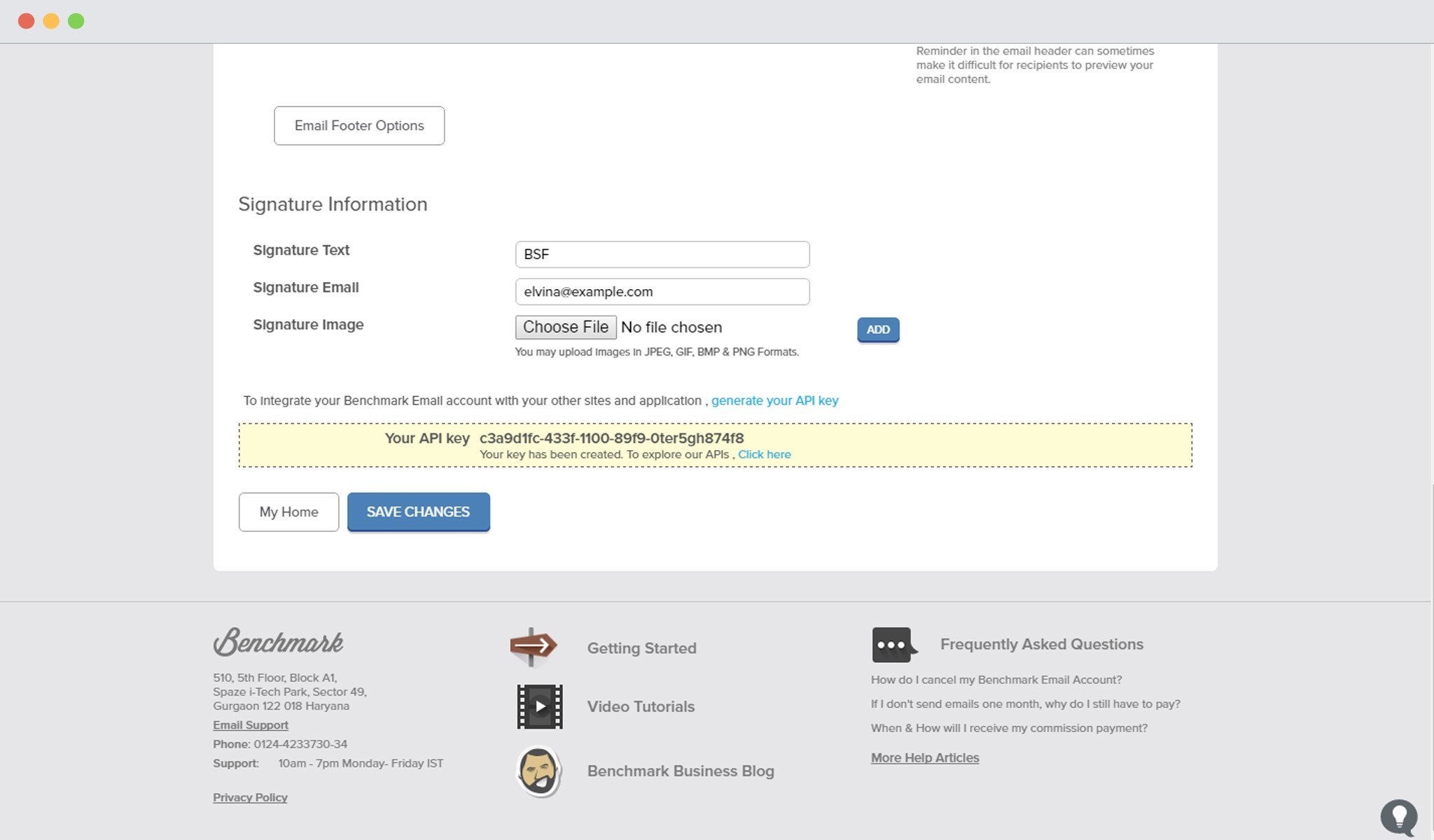
Task: Click the Benchmark Business Blog avatar icon
Action: [x=538, y=771]
